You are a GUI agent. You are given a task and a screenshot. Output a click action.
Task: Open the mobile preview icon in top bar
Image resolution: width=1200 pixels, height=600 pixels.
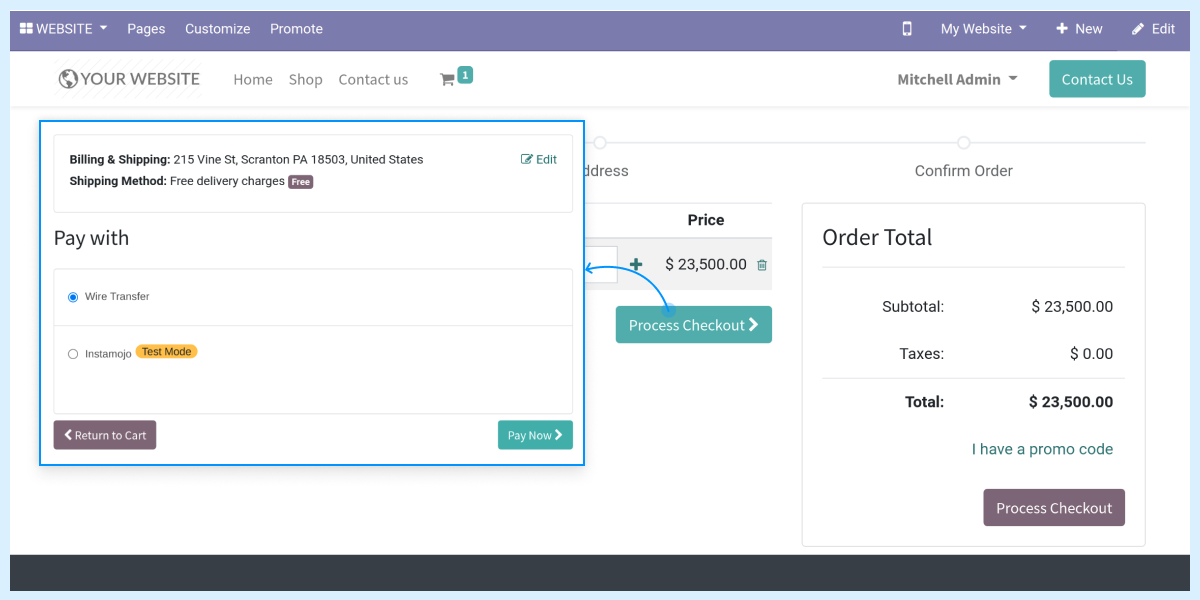(x=907, y=30)
